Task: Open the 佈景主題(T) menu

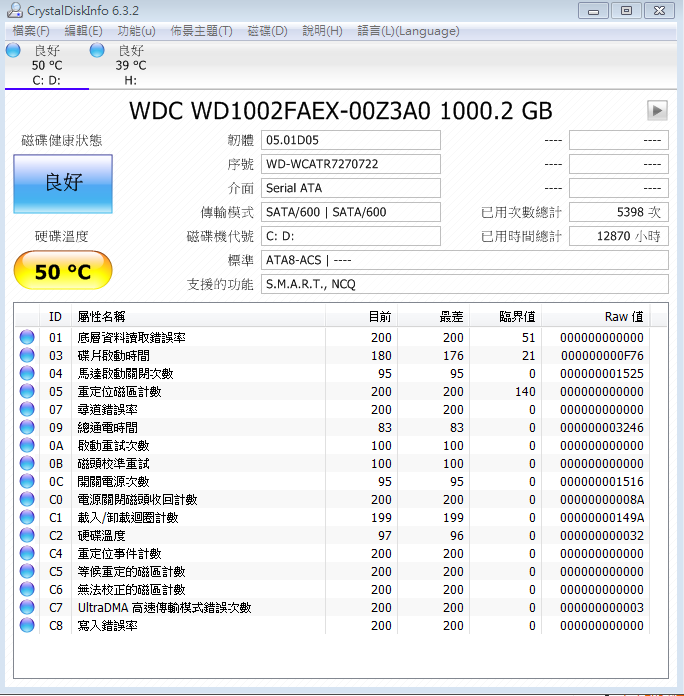Action: coord(201,31)
